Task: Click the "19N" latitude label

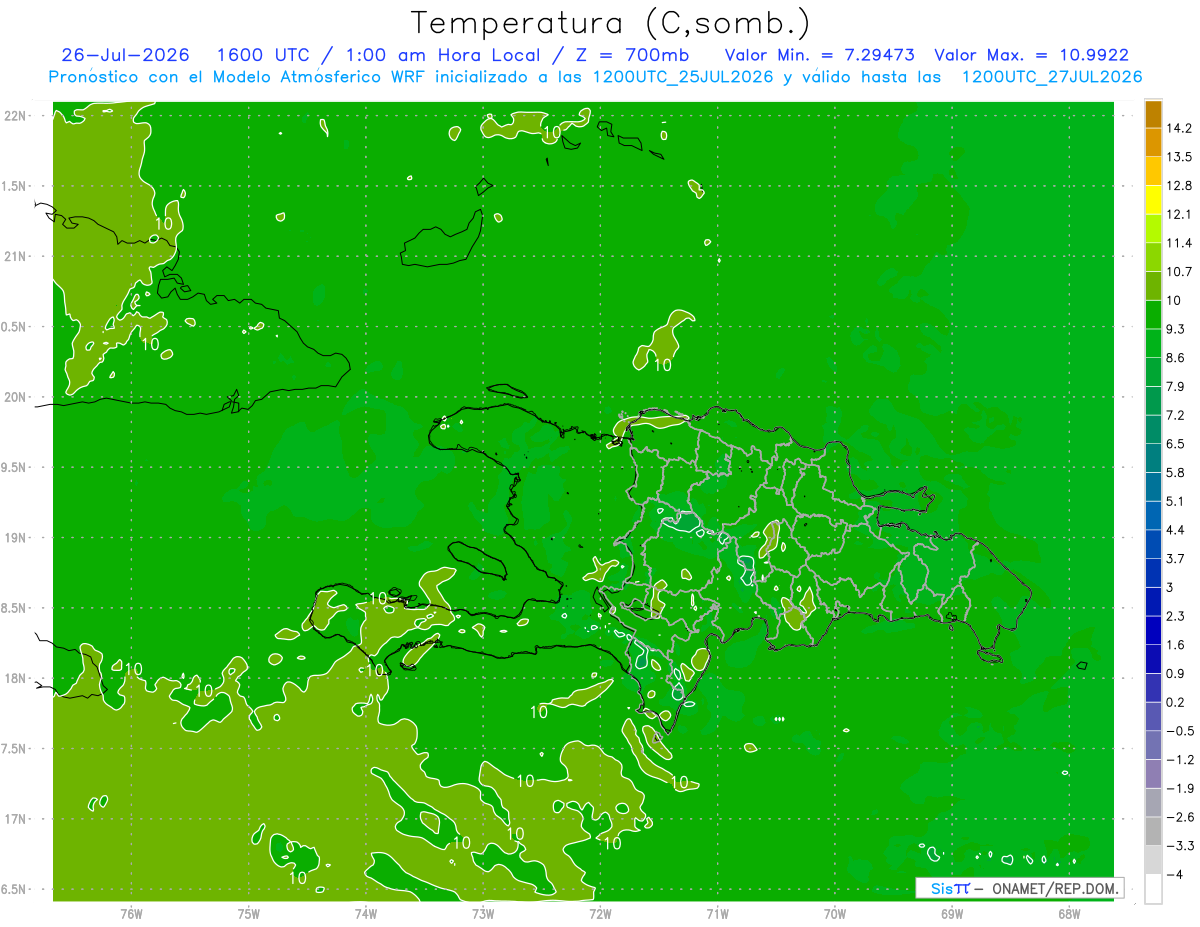Action: click(x=17, y=537)
